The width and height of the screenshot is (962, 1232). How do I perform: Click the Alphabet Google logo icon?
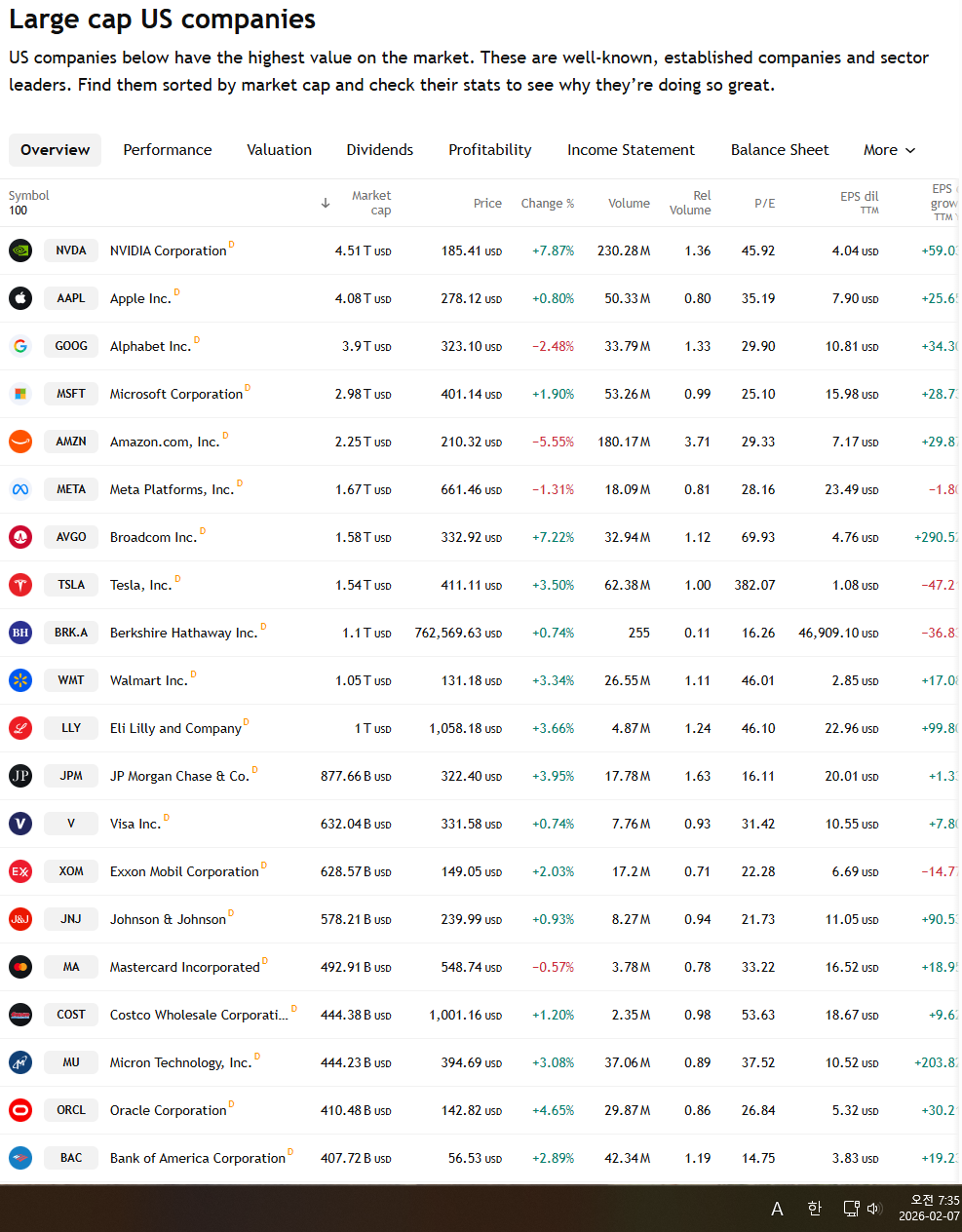(20, 346)
